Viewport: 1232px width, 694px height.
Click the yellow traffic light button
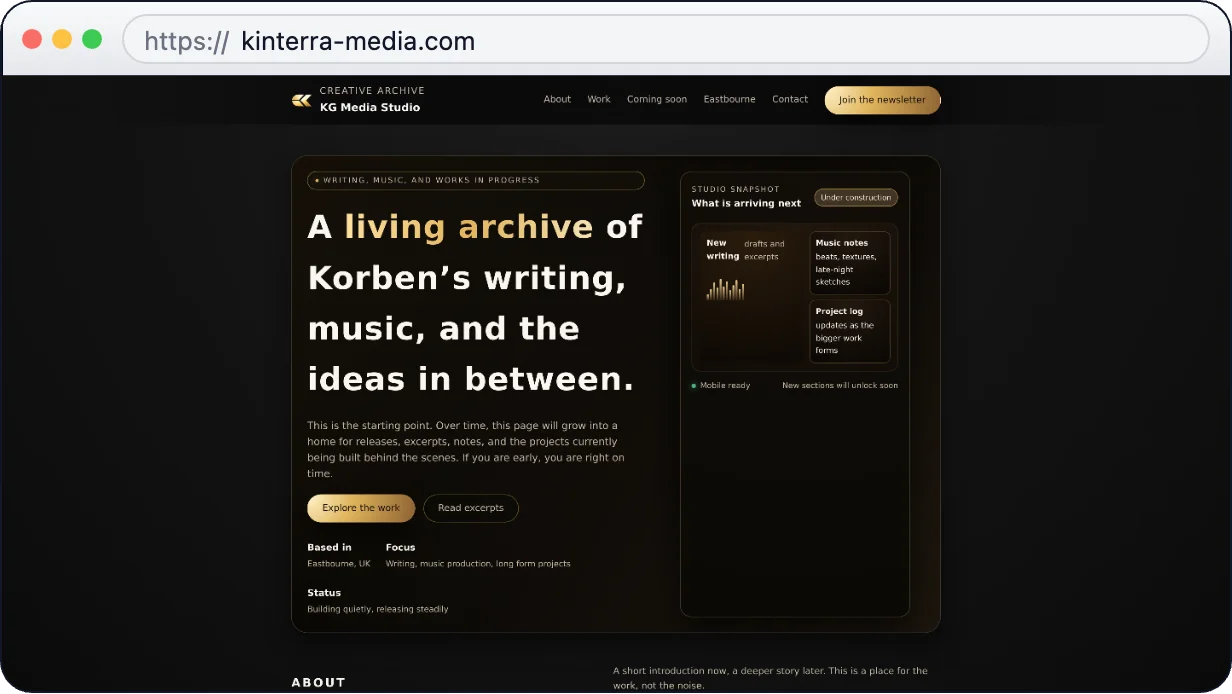point(62,38)
